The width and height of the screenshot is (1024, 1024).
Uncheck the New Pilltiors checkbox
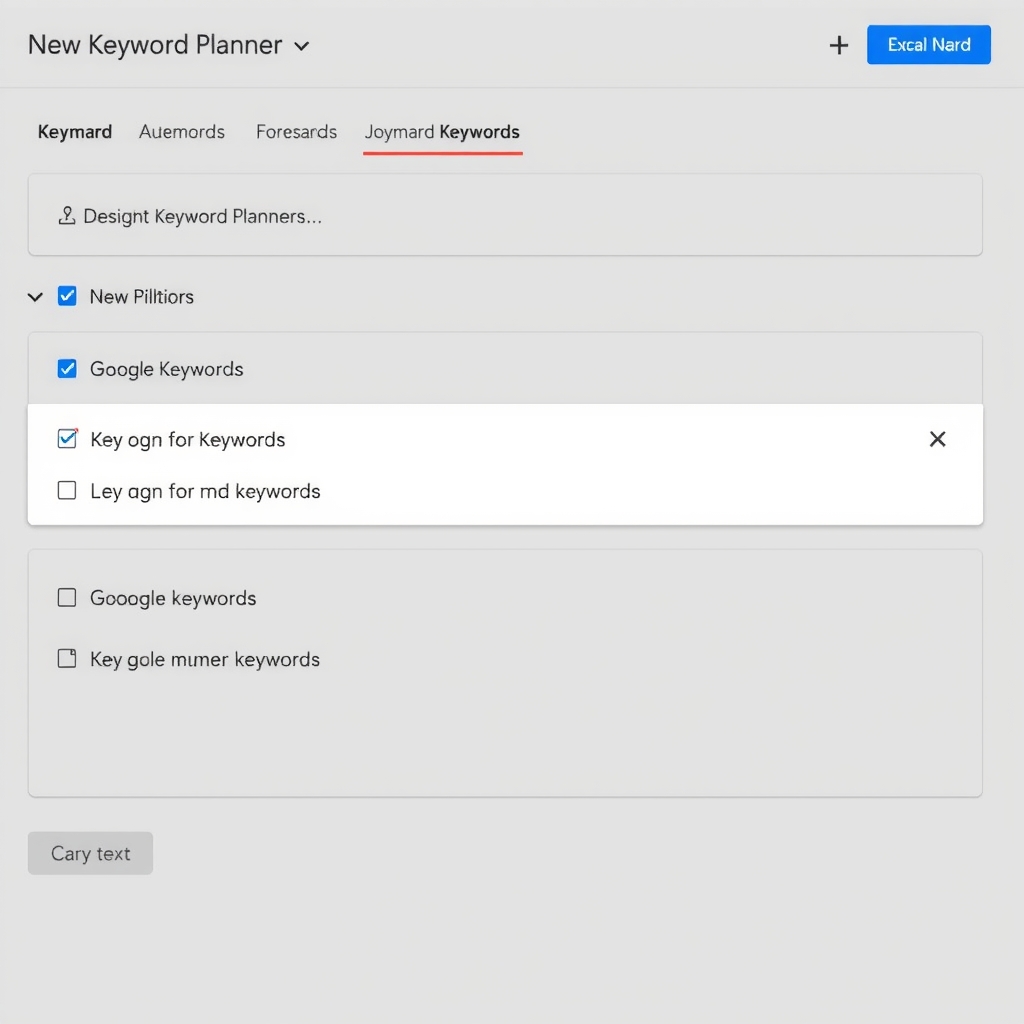coord(67,296)
